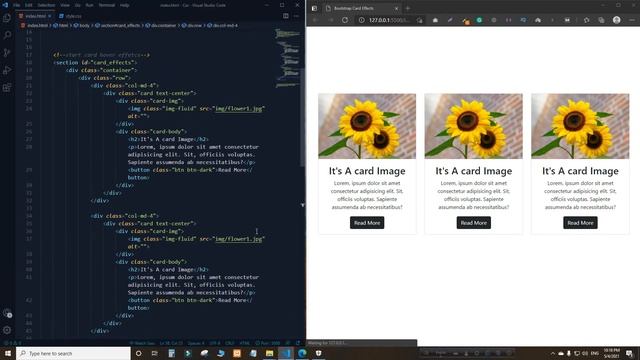Click the system clock in the taskbar
640x360 pixels.
[611, 353]
